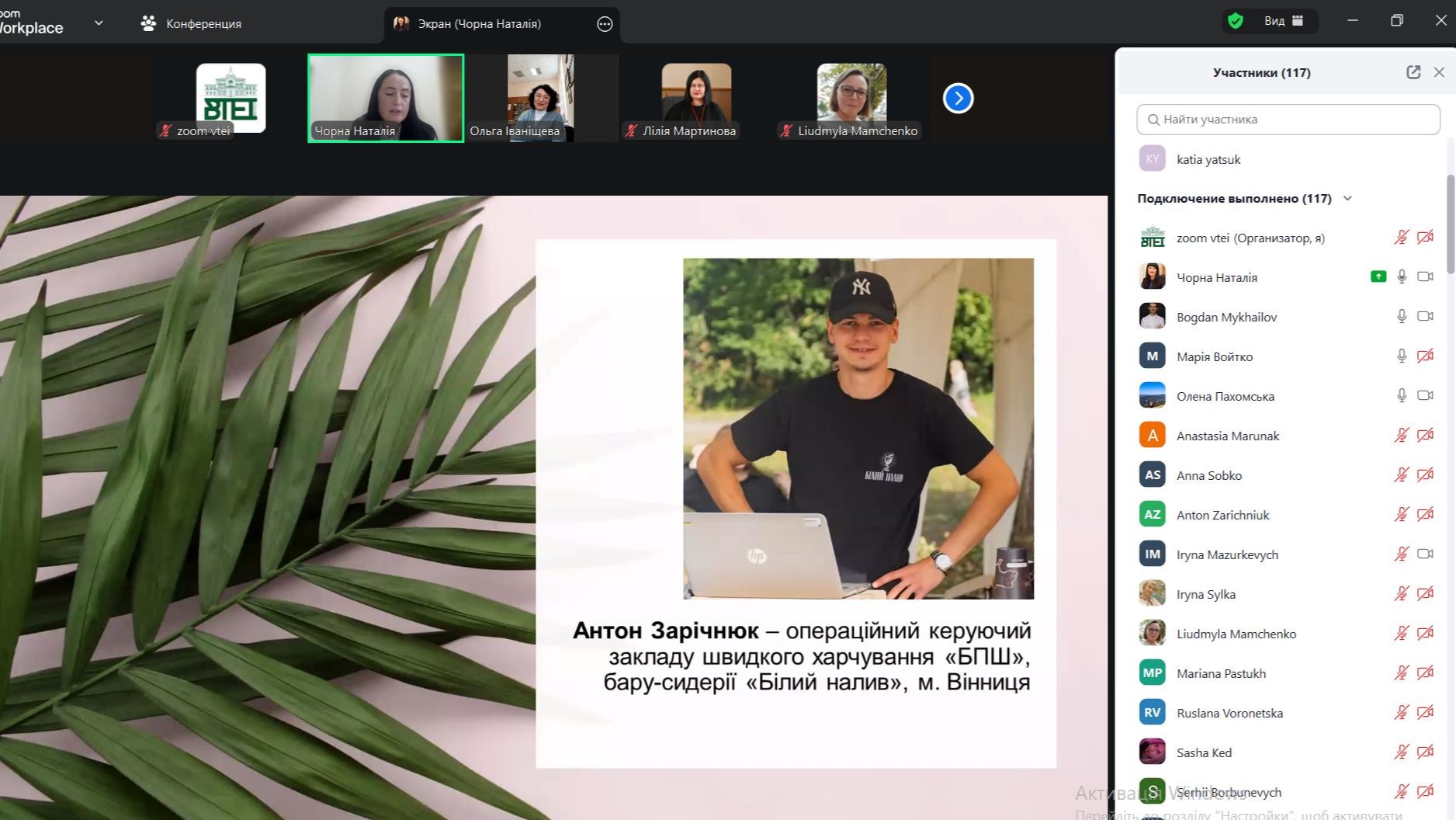Viewport: 1456px width, 820px height.
Task: Switch to the Конференция tab
Action: click(203, 24)
